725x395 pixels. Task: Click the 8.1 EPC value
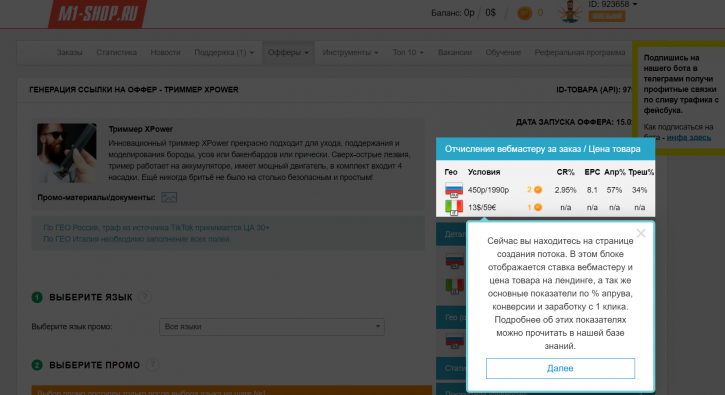point(592,190)
